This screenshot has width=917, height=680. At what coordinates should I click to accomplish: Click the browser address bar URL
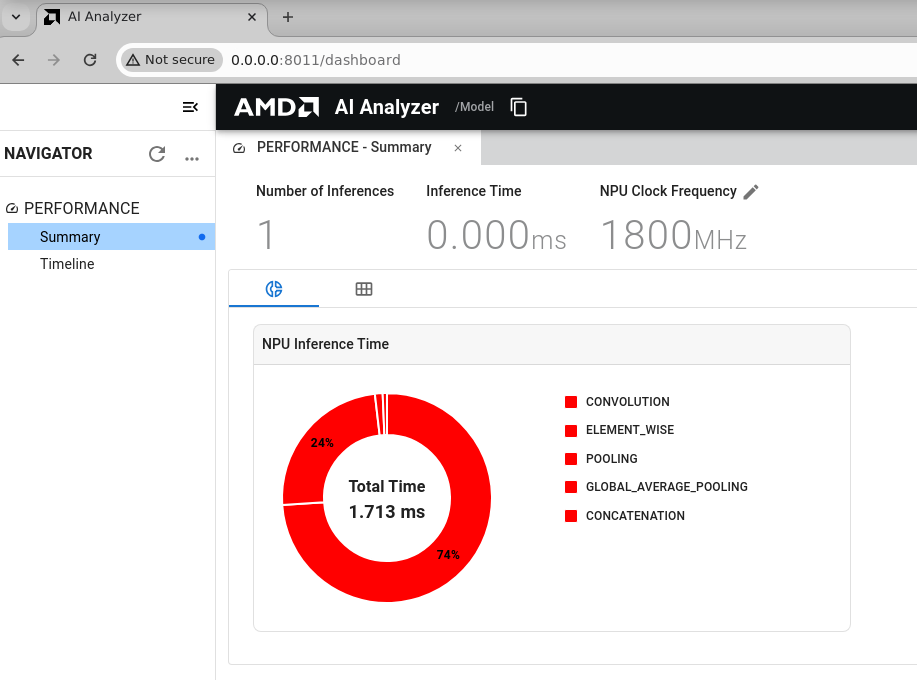(315, 60)
